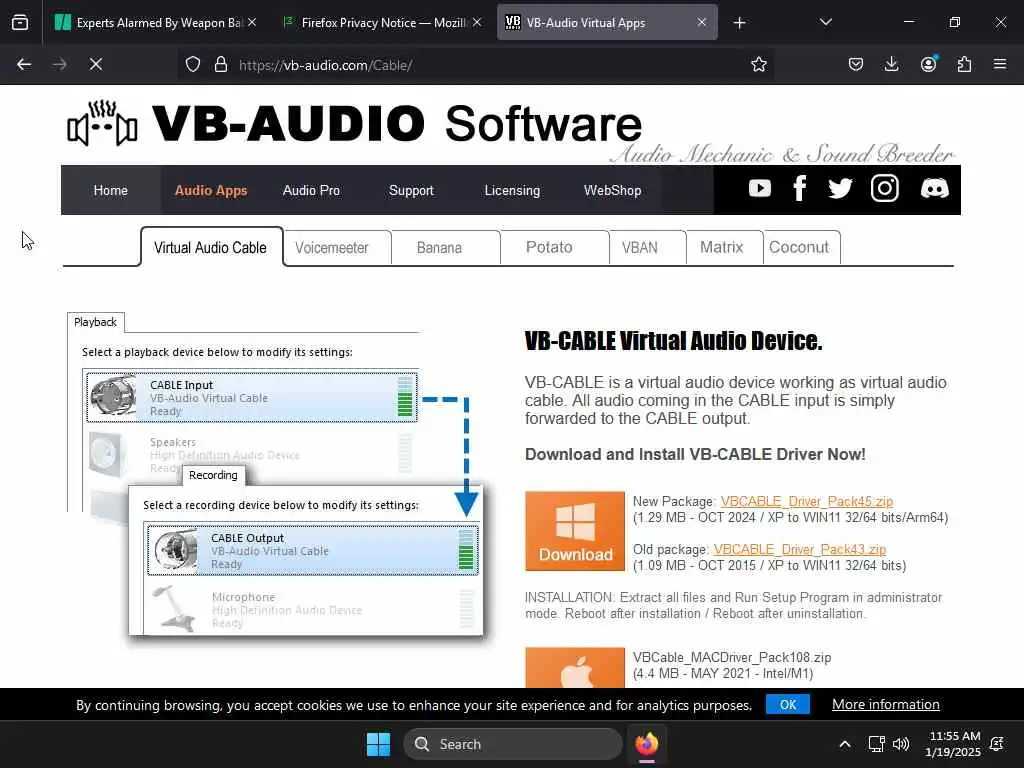Open the Firefox View icon
This screenshot has height=768, width=1024.
coord(20,23)
